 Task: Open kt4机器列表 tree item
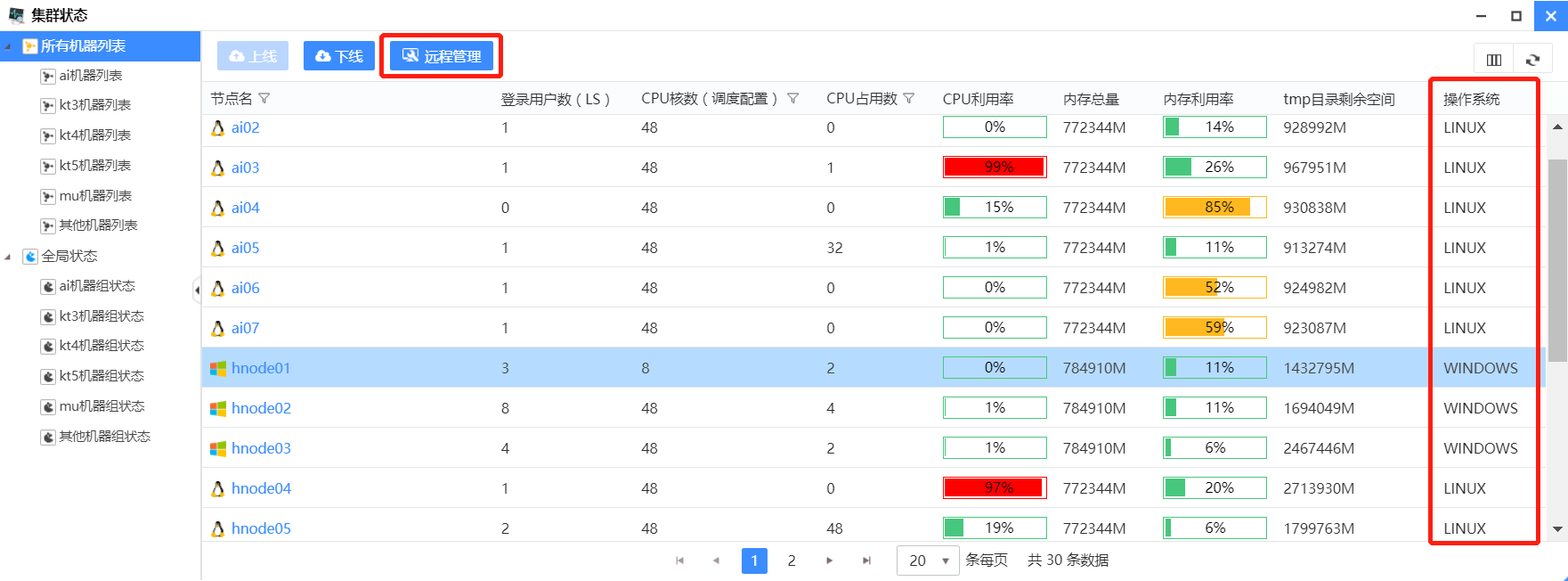pos(94,135)
